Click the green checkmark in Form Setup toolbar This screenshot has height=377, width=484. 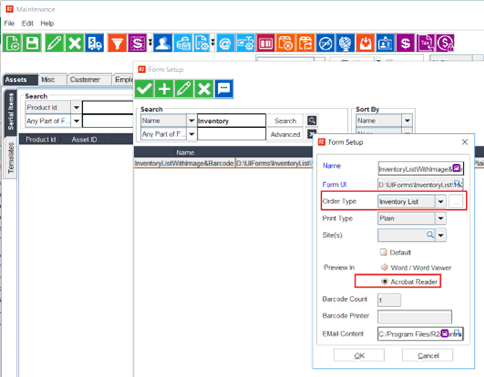(144, 89)
